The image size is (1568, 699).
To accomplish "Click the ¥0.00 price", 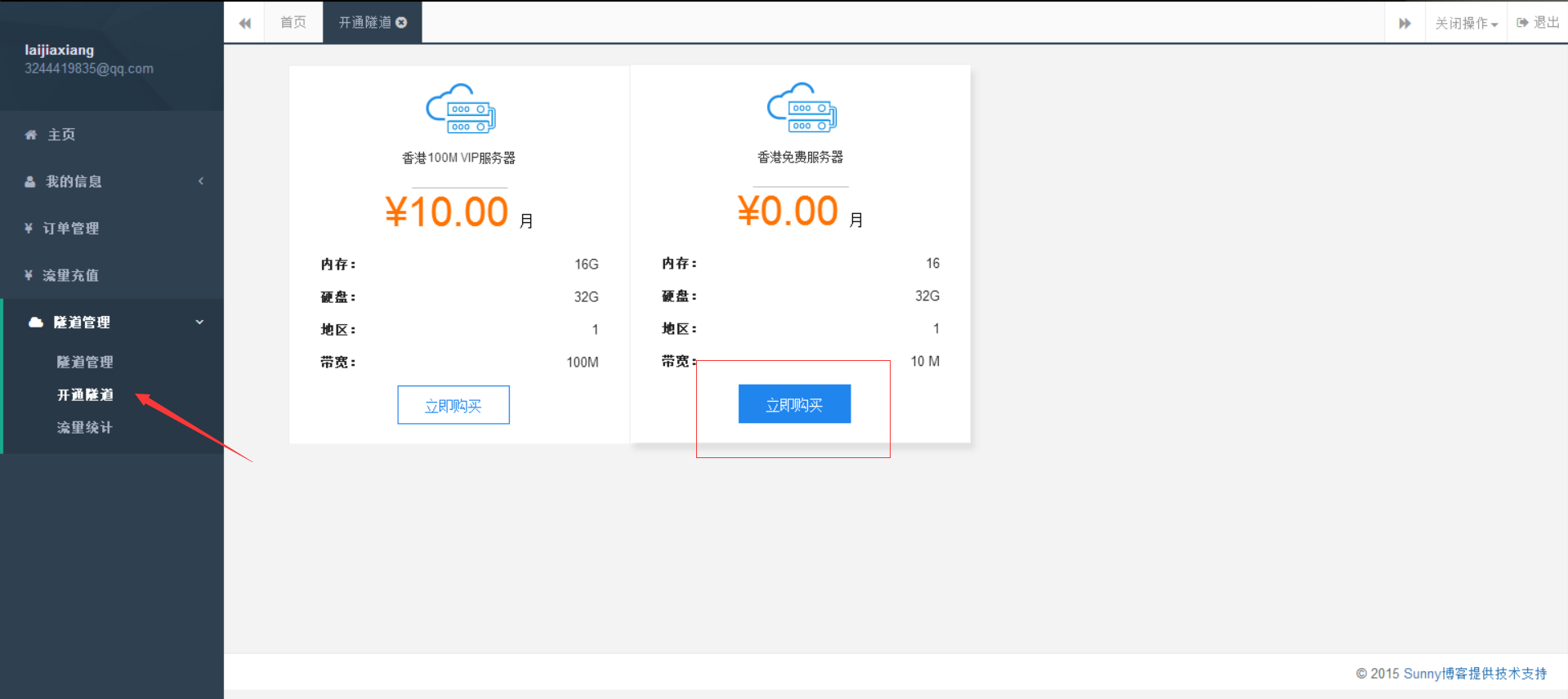I will tap(788, 211).
